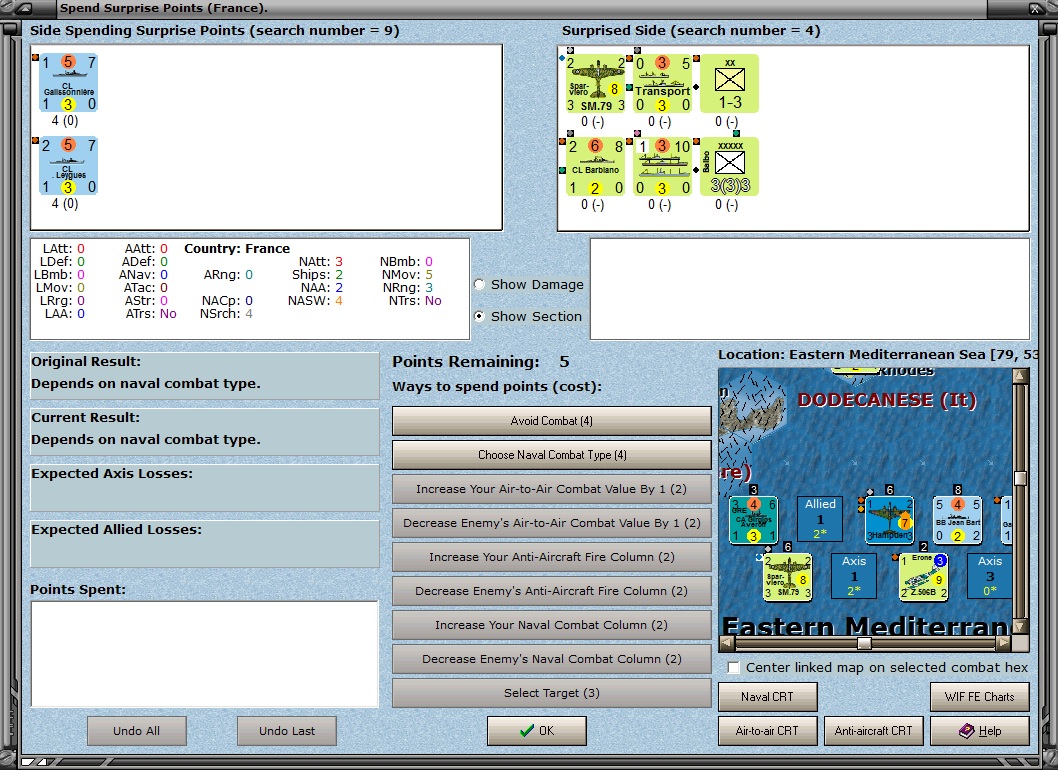Click Increase Your Anti-Aircraft Fire Column
Image resolution: width=1058 pixels, height=770 pixels.
(551, 557)
